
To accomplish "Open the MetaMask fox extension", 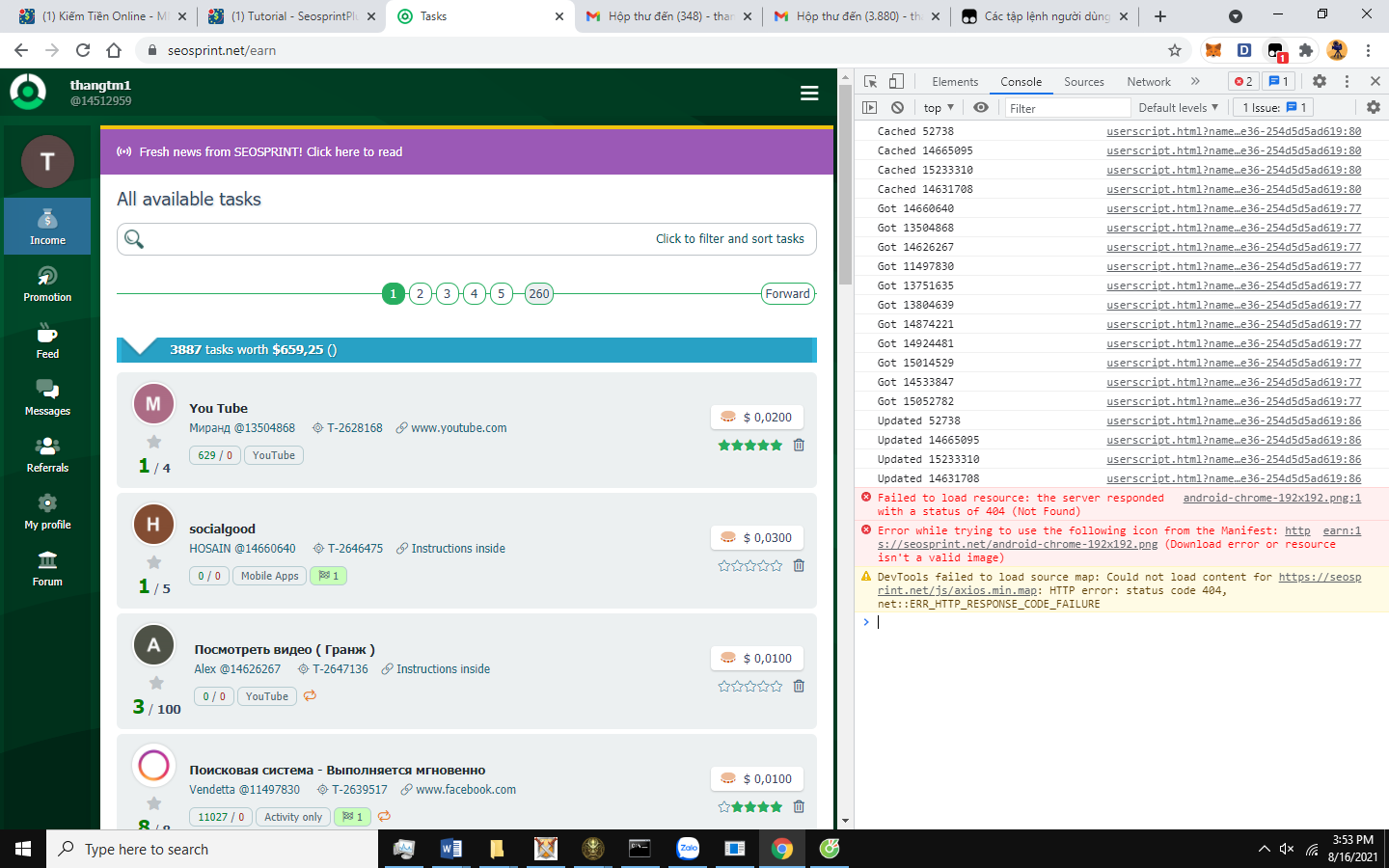I will [1213, 50].
